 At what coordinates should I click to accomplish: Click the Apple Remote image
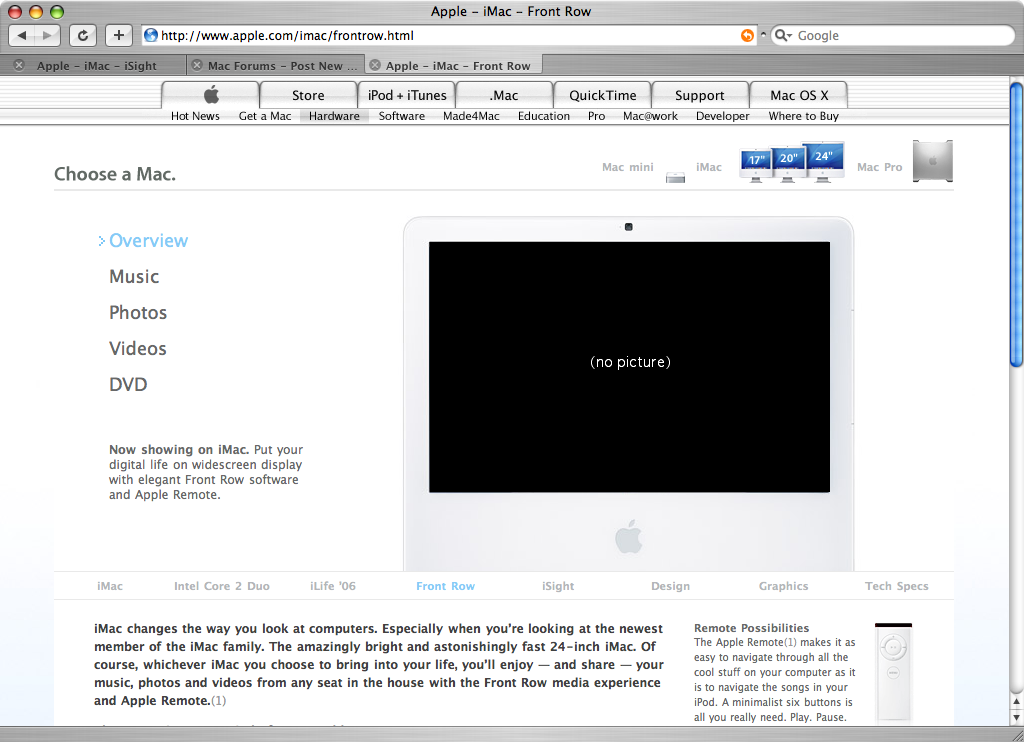893,673
